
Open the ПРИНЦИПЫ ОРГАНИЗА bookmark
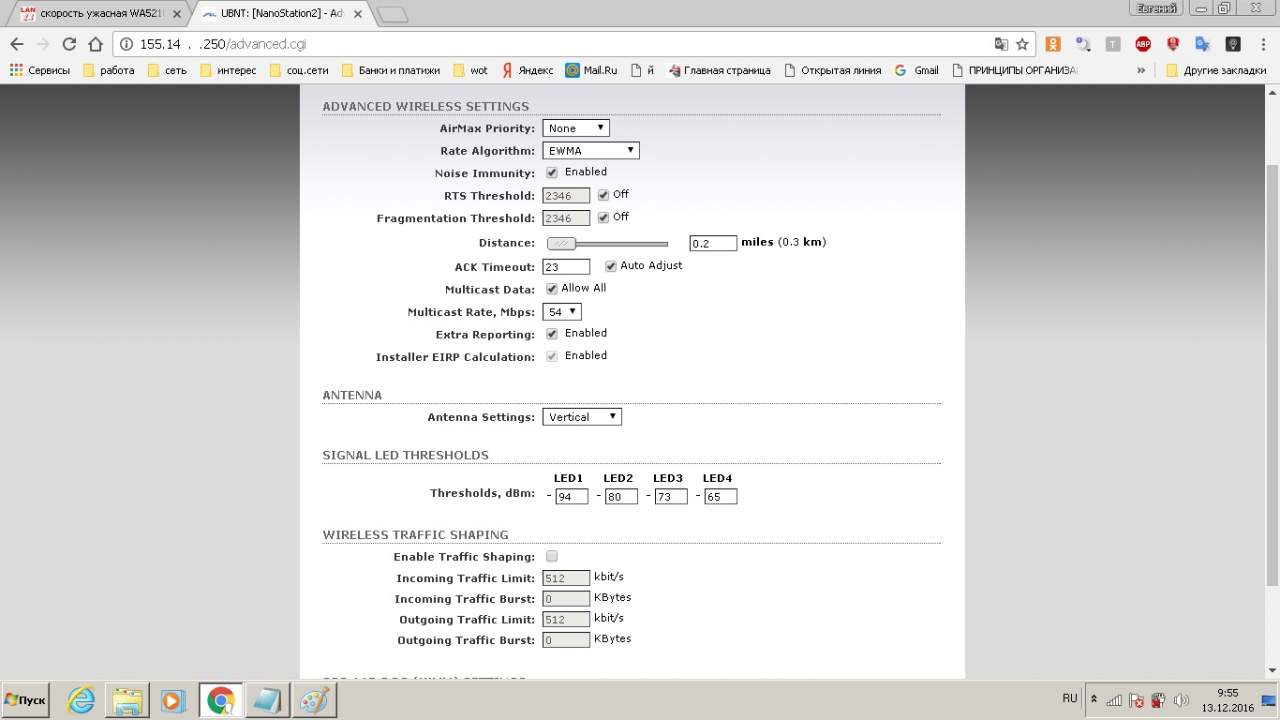(1015, 70)
